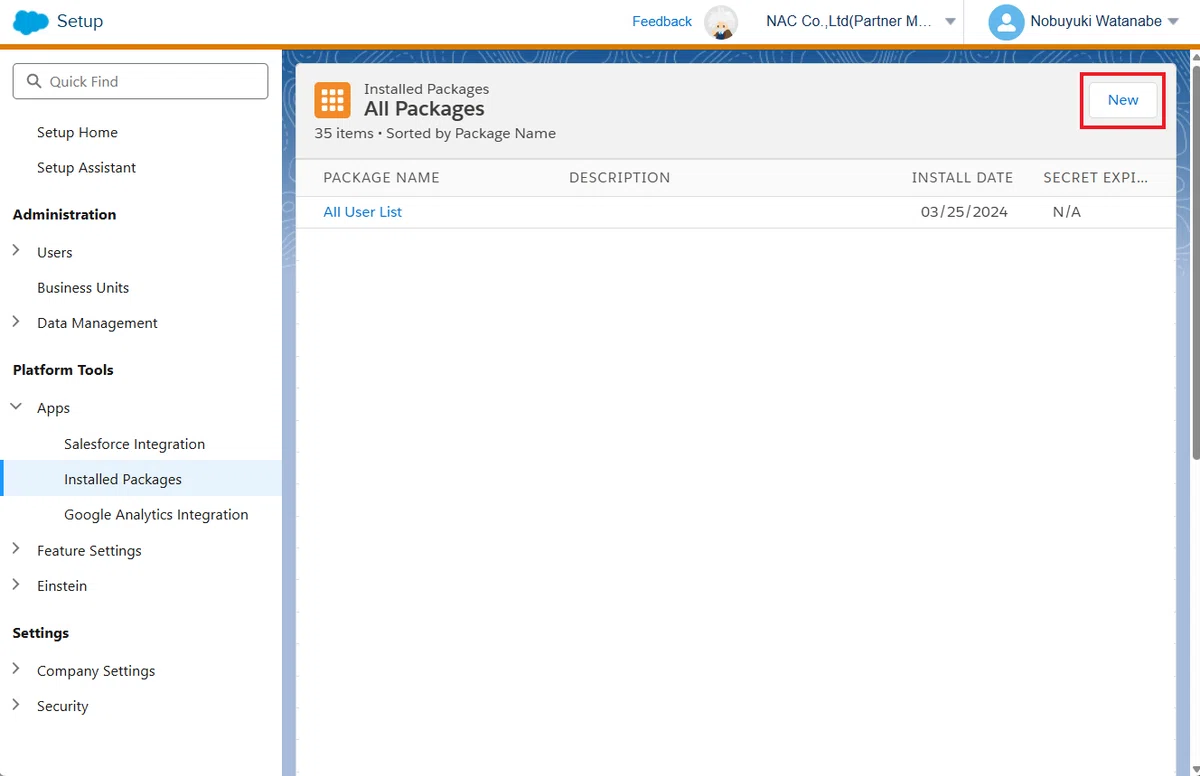Image resolution: width=1200 pixels, height=776 pixels.
Task: Click the Nobuyuki Watanabe user name
Action: [x=1096, y=21]
